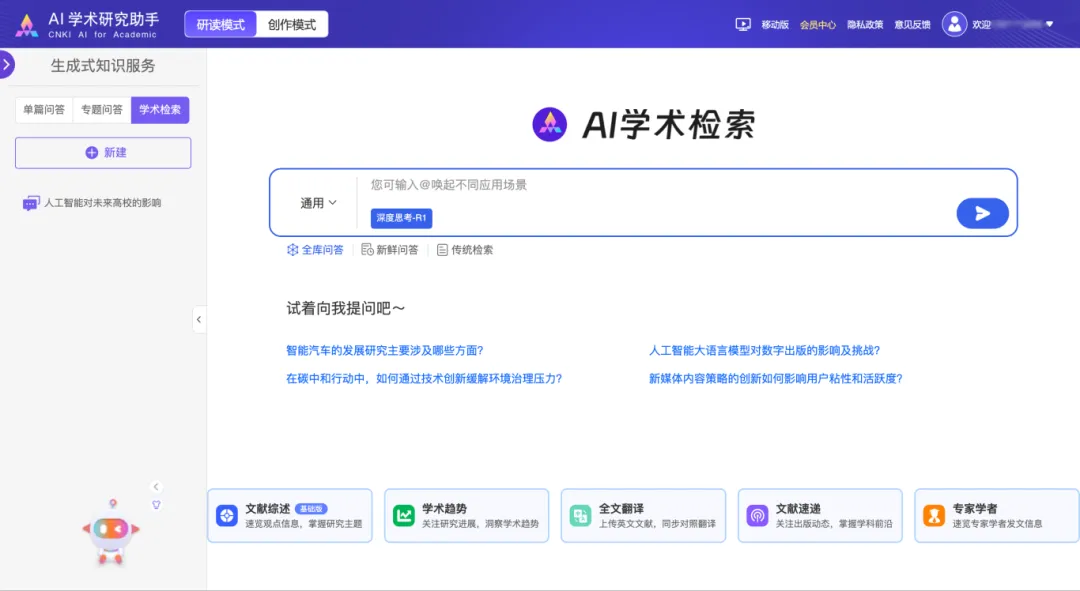Open the 专家学者 card
1080x591 pixels.
[997, 516]
